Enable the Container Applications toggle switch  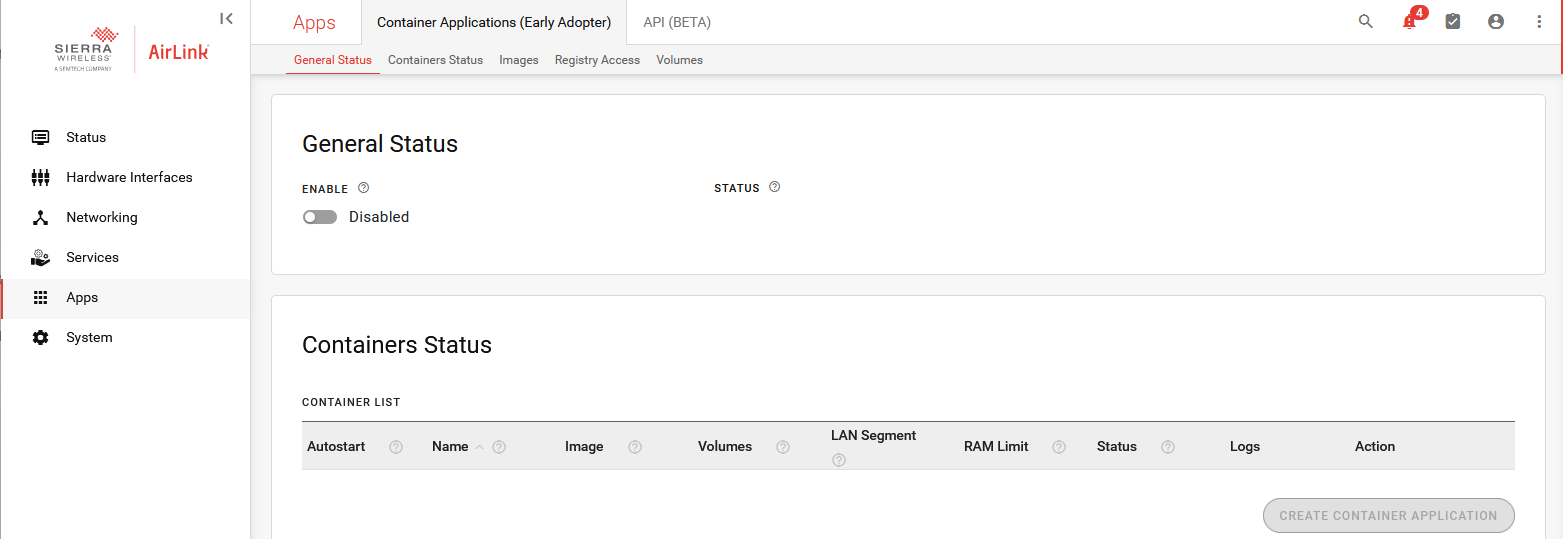(320, 217)
